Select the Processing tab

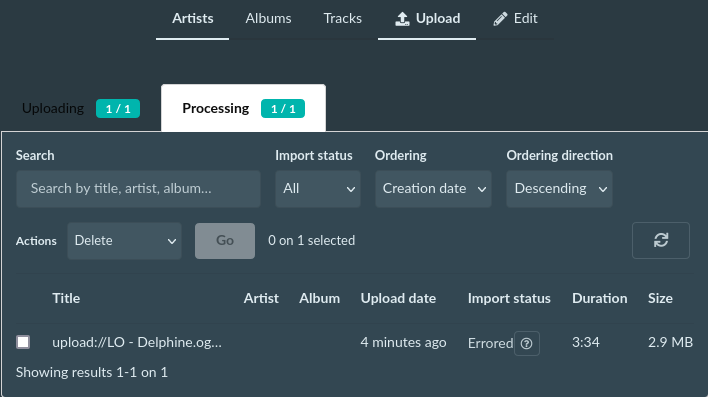click(x=243, y=108)
